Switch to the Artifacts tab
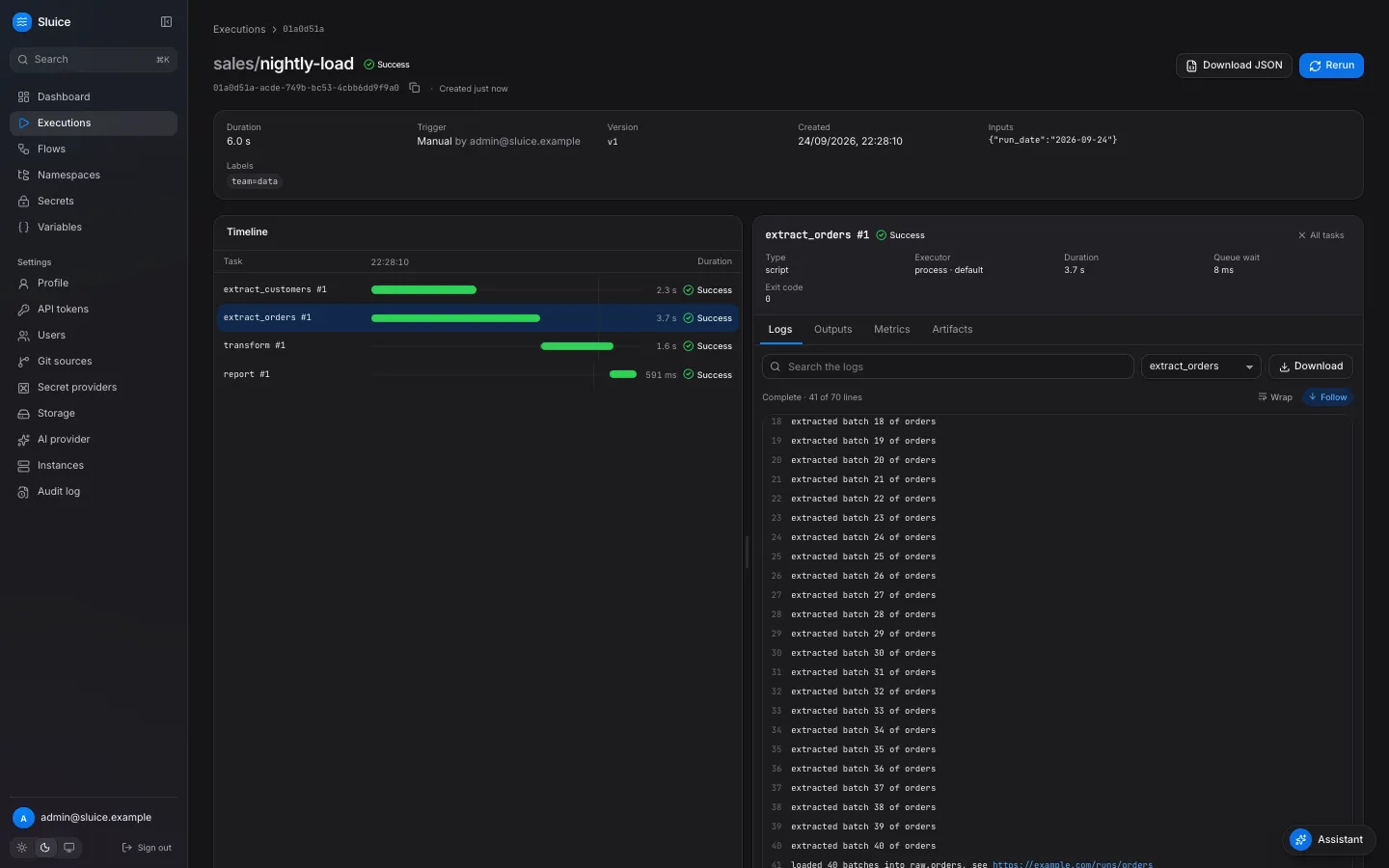The image size is (1389, 868). pyautogui.click(x=952, y=330)
